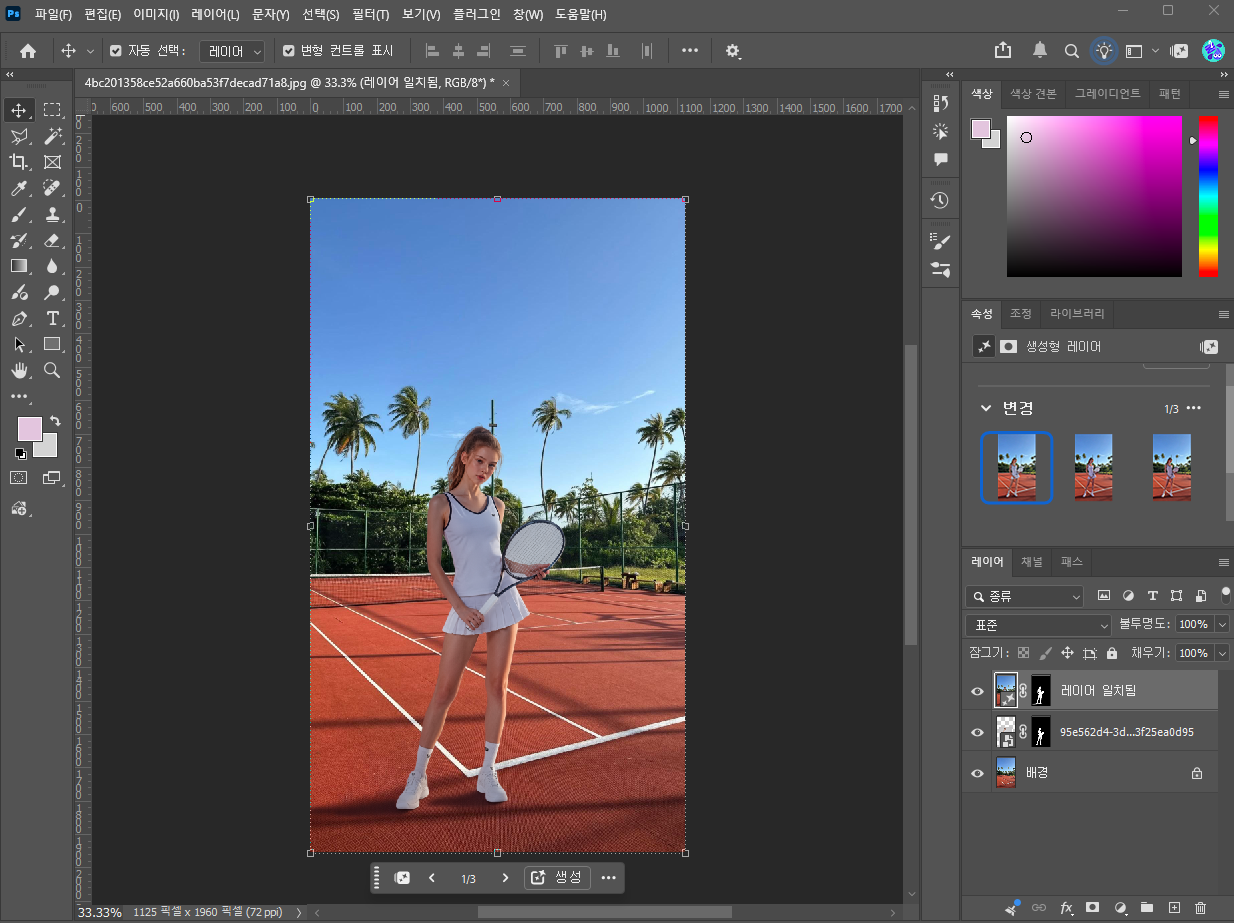Image resolution: width=1234 pixels, height=923 pixels.
Task: Select the Gradient tool
Action: tap(19, 266)
